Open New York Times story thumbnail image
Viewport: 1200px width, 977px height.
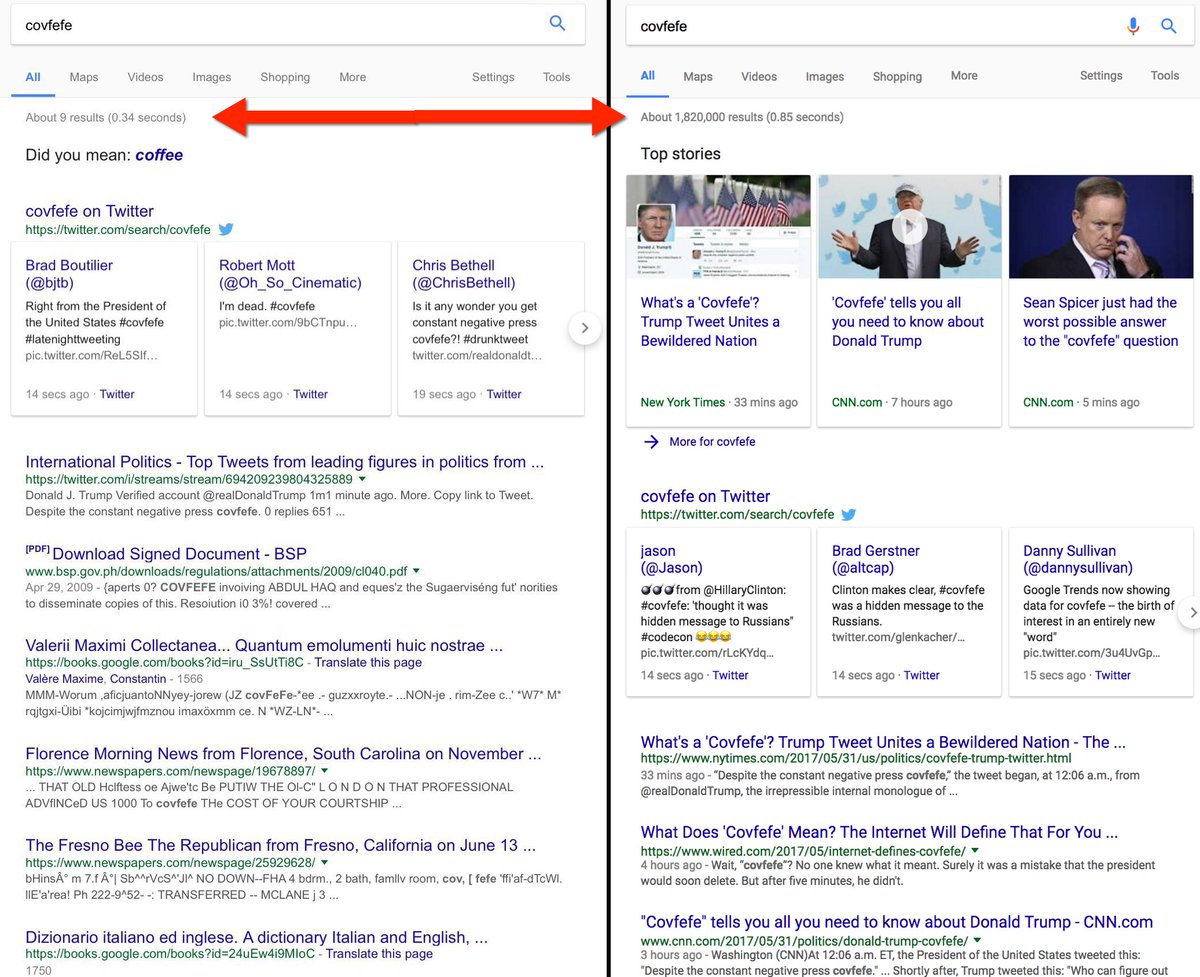coord(717,226)
